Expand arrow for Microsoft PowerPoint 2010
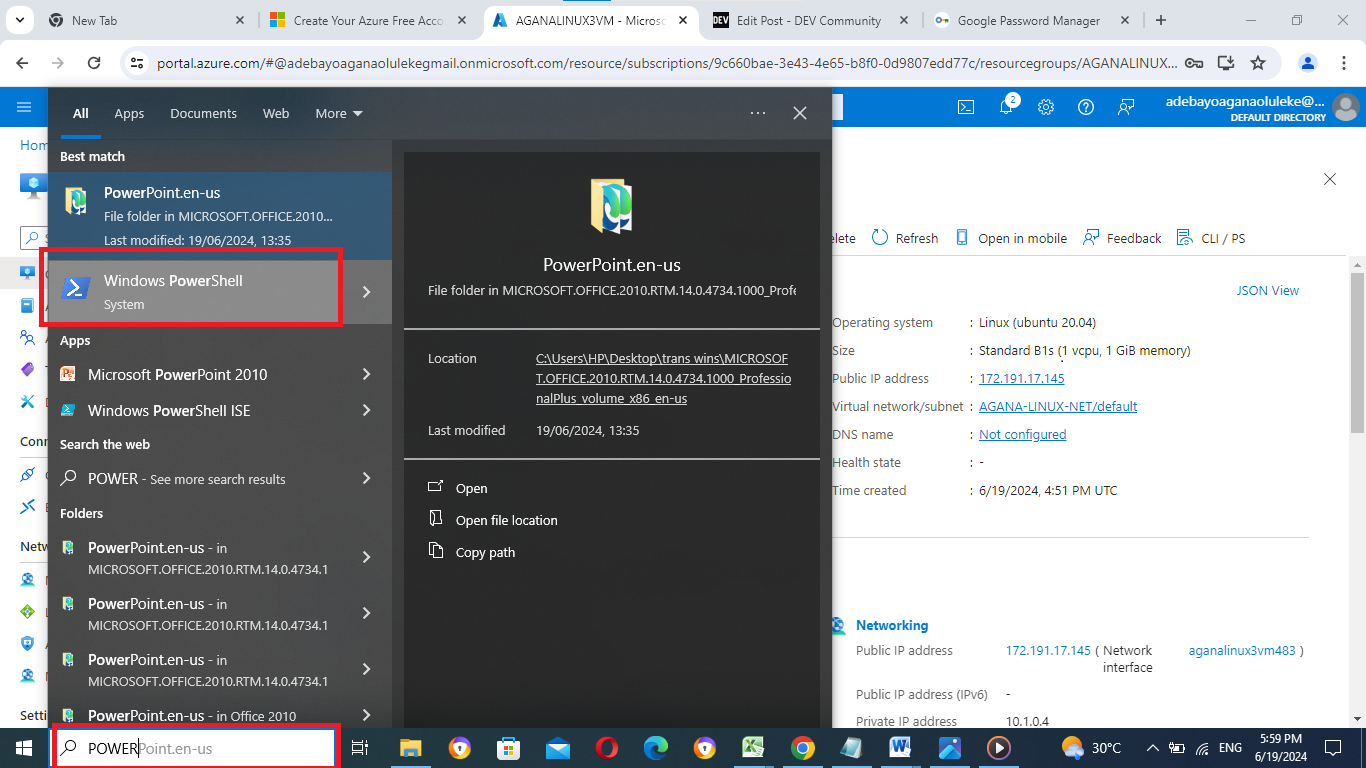 (366, 374)
